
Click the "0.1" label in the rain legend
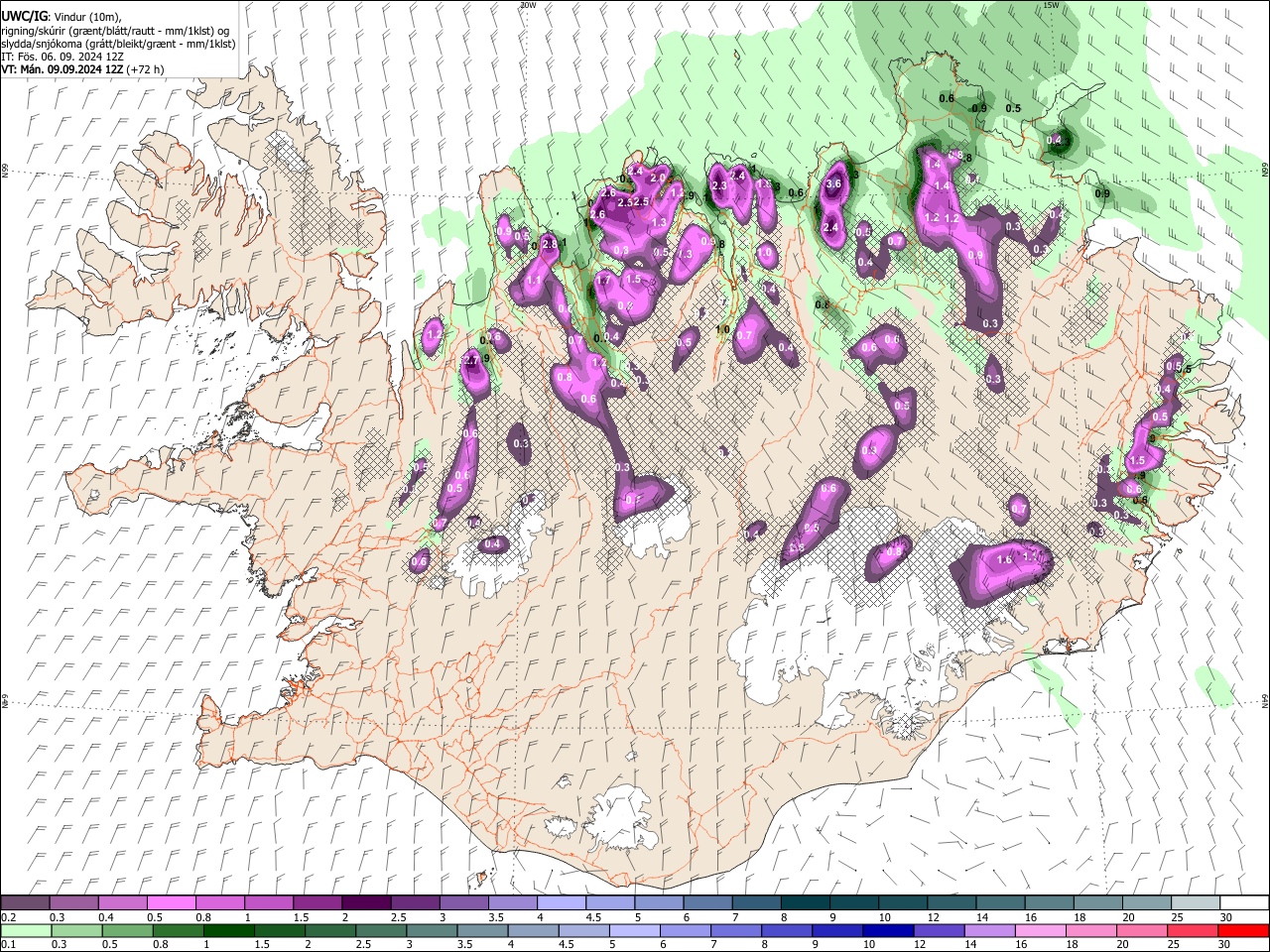point(8,944)
